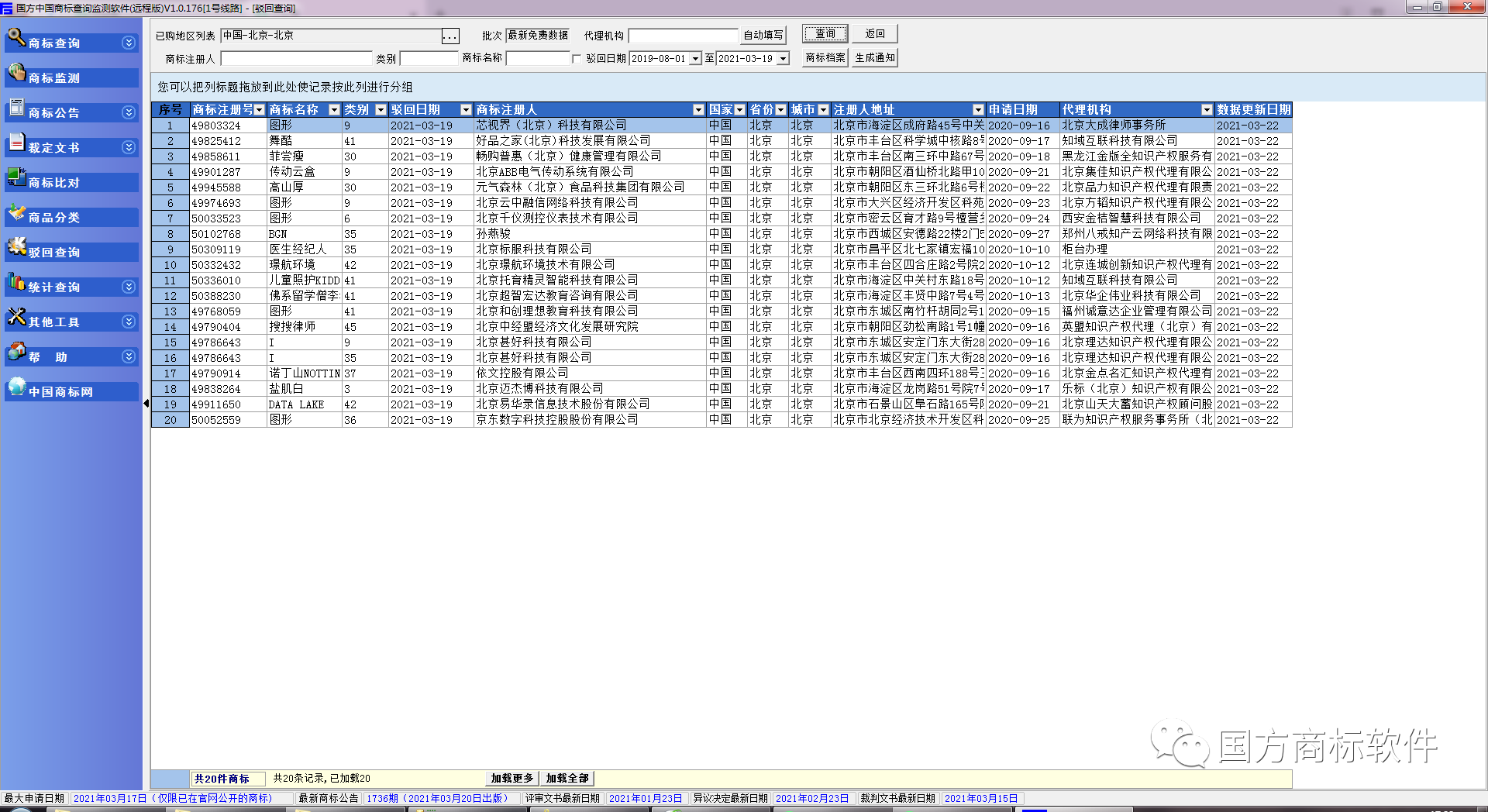The height and width of the screenshot is (812, 1488).
Task: Open the 注册人地址 column filter dropdown
Action: pos(978,110)
